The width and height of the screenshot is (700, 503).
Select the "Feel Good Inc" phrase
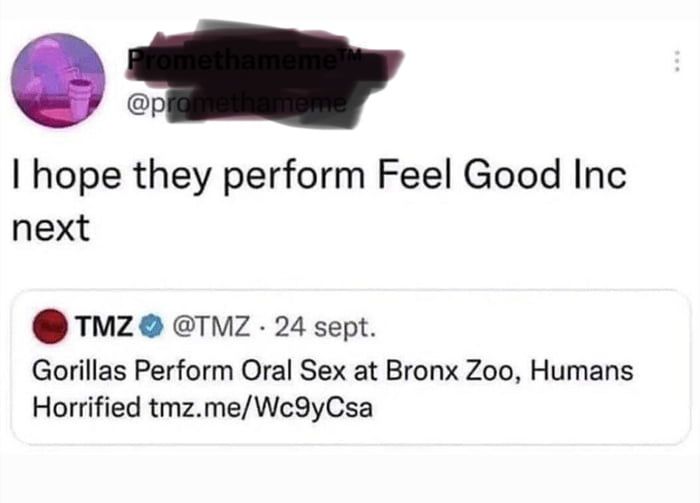pos(503,181)
